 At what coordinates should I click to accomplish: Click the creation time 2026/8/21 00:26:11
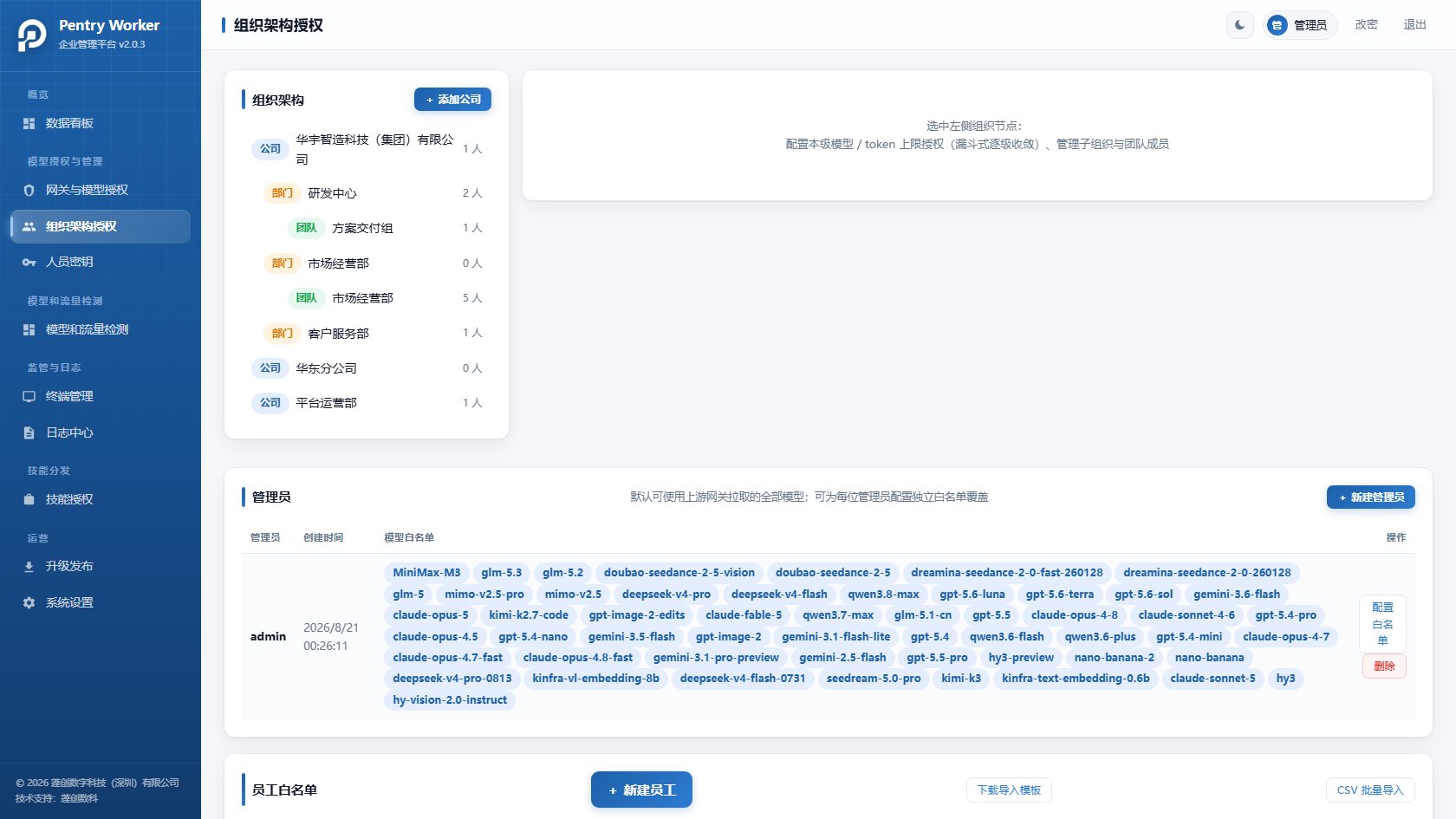point(331,637)
